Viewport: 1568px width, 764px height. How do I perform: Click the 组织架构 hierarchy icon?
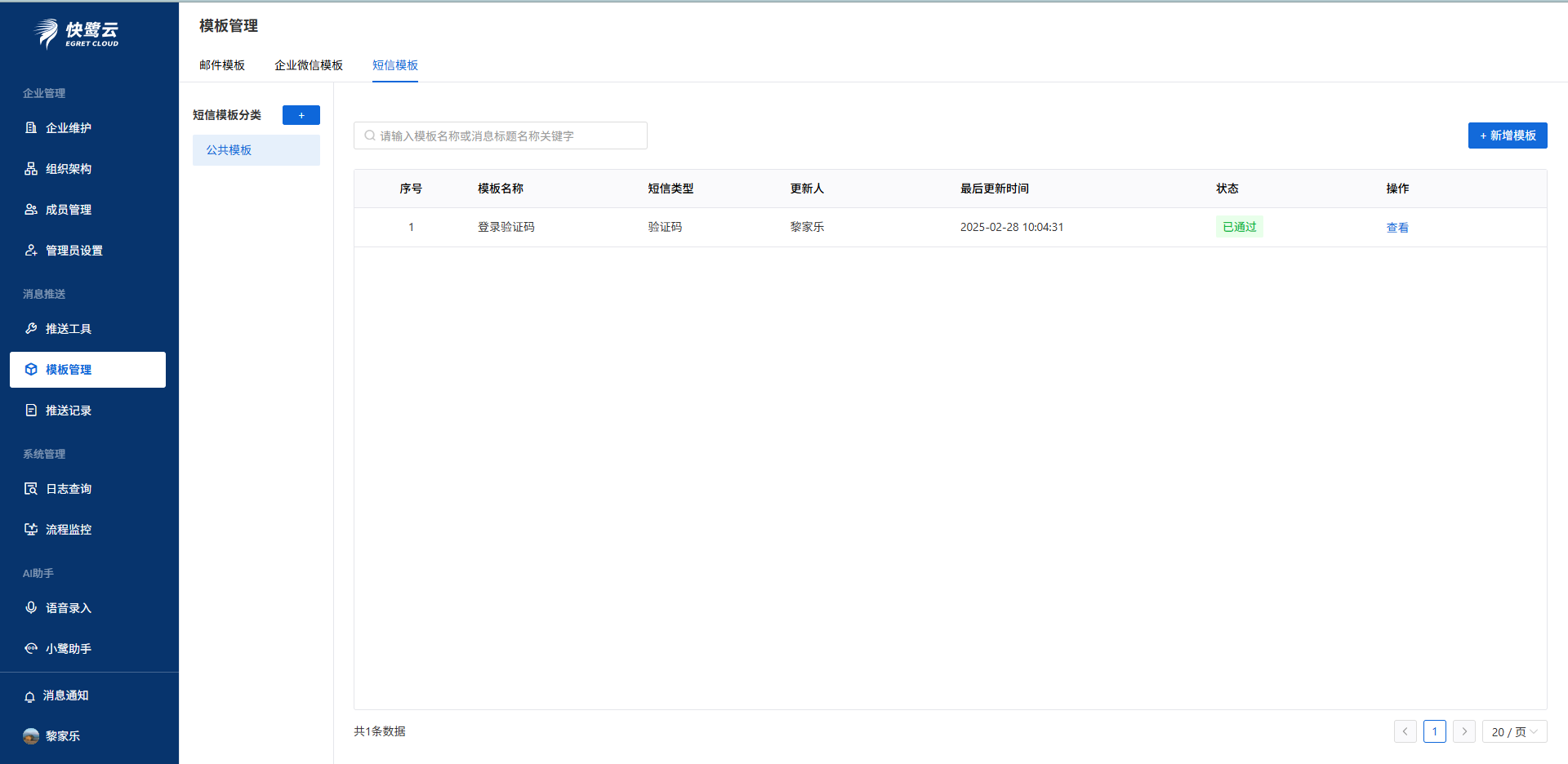click(x=31, y=169)
